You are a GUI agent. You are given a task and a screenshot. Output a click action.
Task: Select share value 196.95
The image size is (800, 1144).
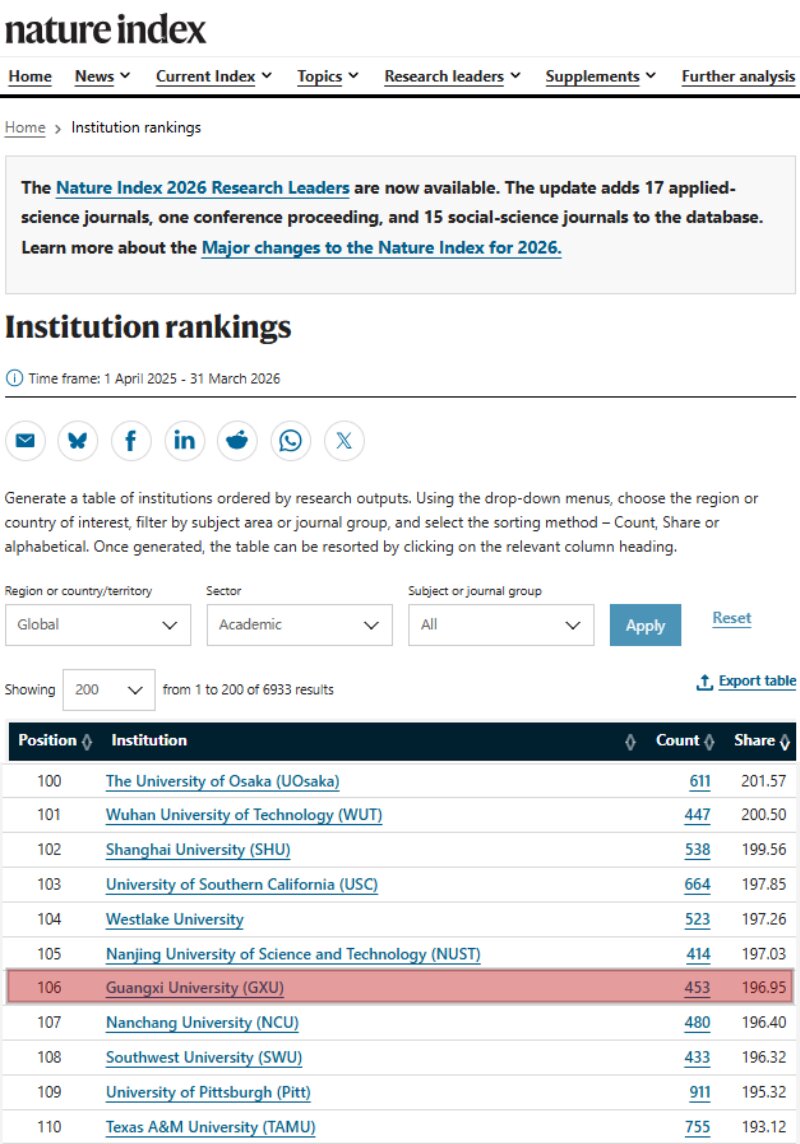point(764,988)
